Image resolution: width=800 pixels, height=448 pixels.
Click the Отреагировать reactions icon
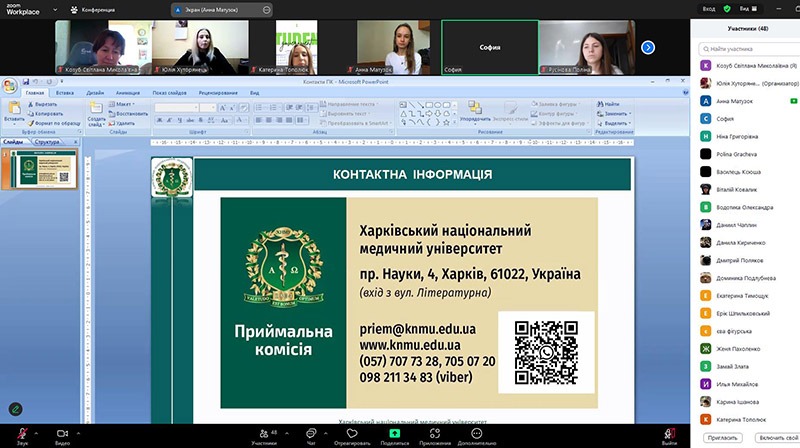pyautogui.click(x=352, y=431)
